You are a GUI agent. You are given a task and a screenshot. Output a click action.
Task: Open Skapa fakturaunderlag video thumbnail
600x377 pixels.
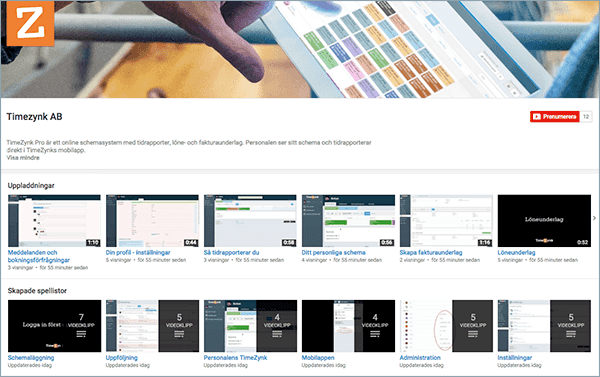tap(446, 221)
